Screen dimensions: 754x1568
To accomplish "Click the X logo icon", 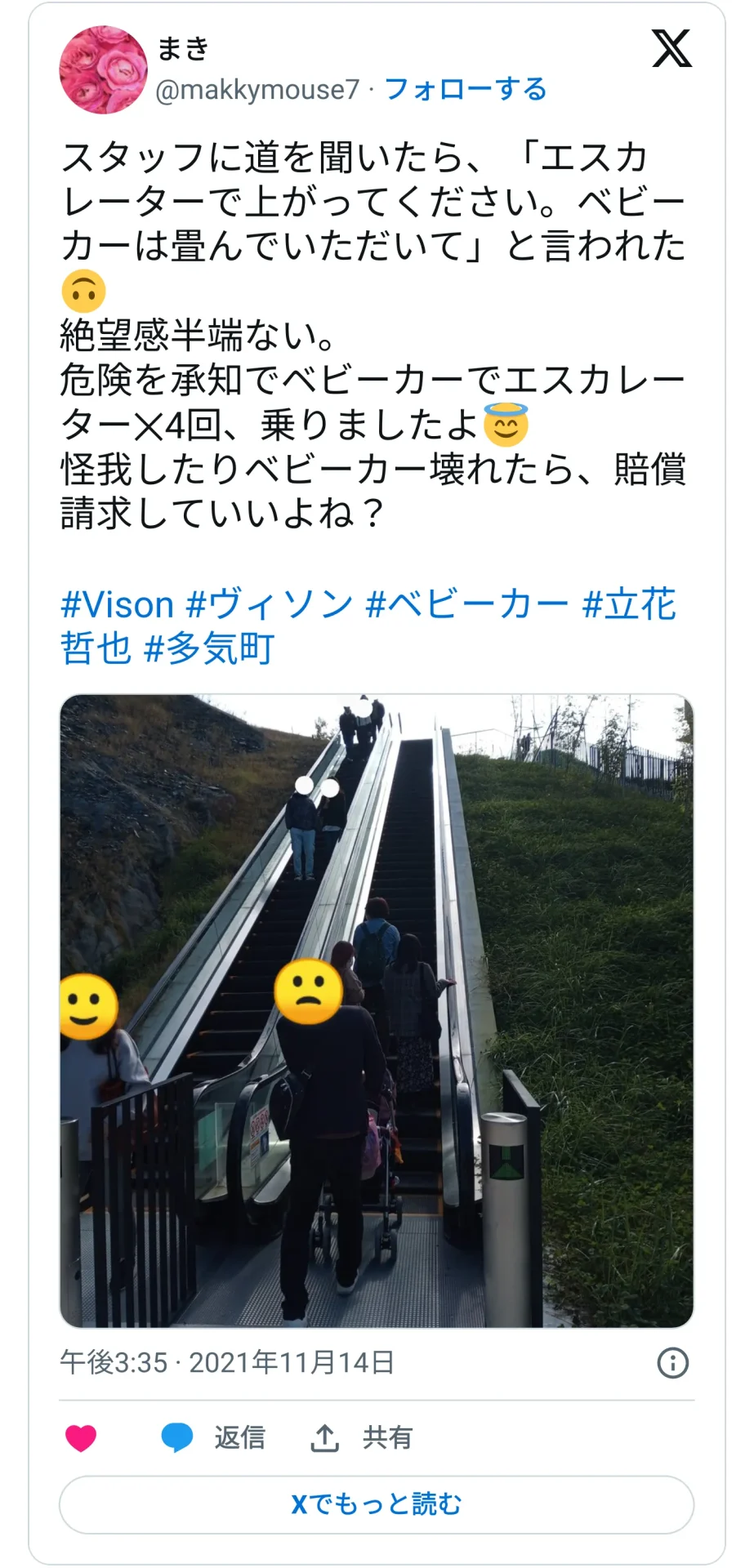I will coord(671,48).
